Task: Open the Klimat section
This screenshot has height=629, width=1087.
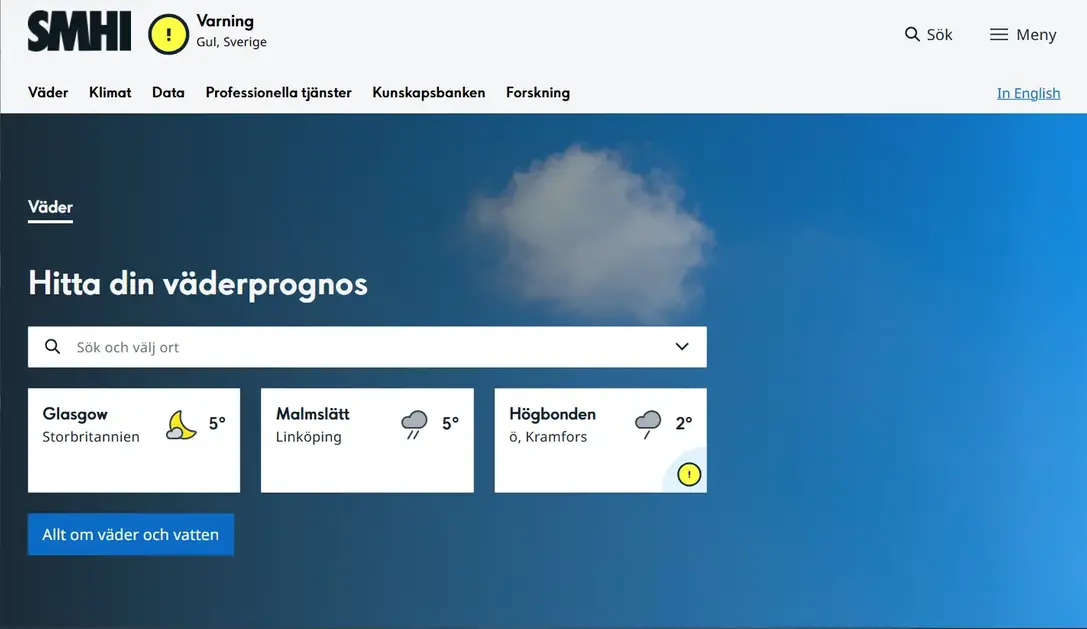Action: [x=110, y=92]
